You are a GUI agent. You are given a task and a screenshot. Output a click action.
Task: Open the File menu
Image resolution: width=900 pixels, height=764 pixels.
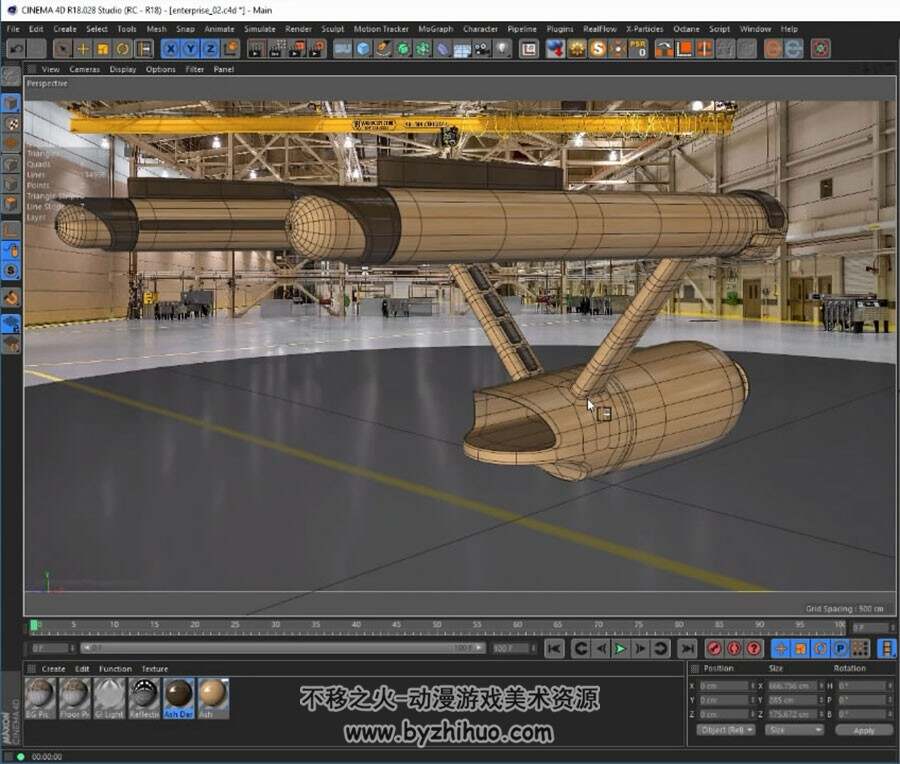click(x=13, y=29)
